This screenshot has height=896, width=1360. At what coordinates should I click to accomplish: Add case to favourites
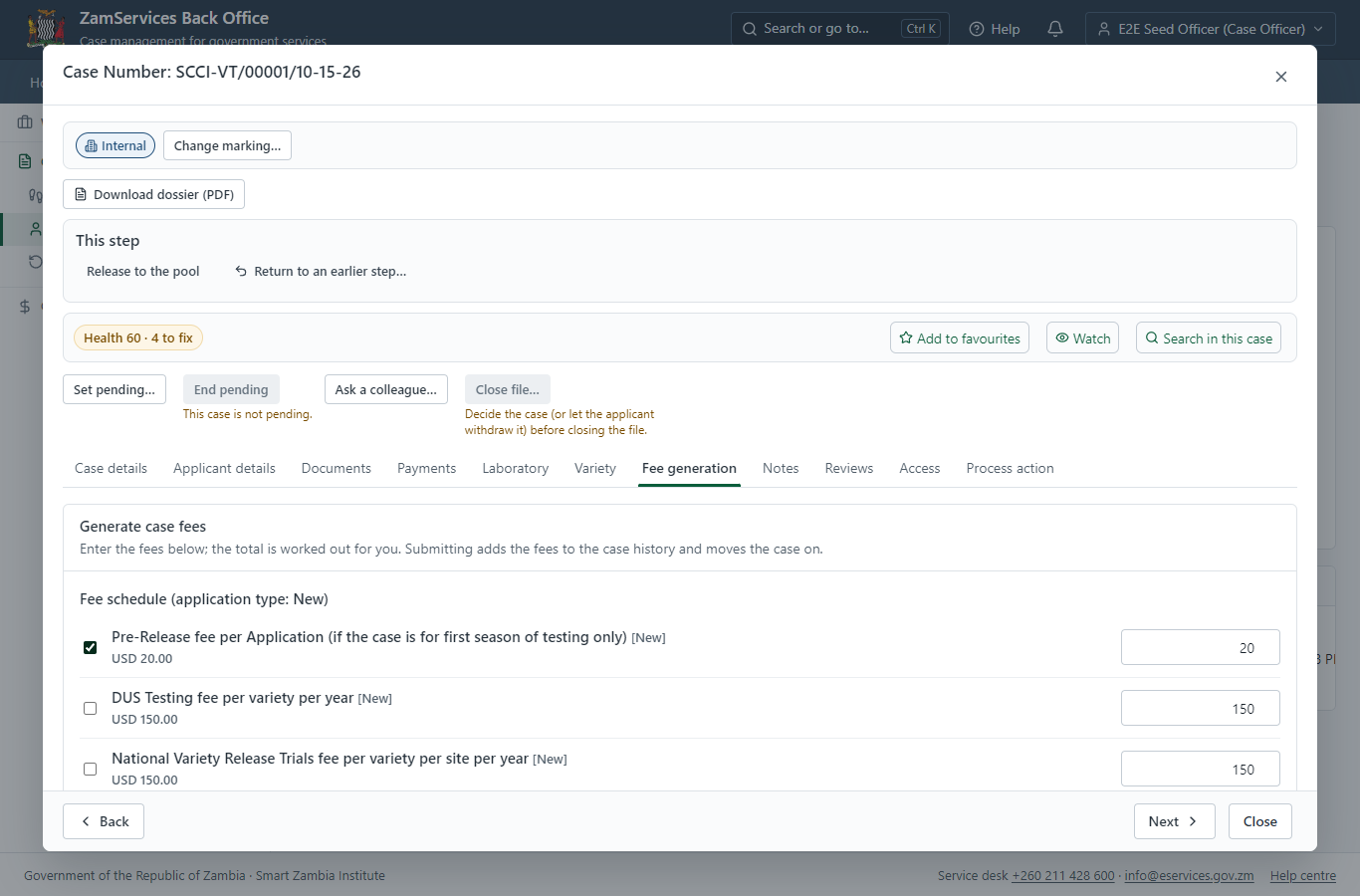point(960,337)
